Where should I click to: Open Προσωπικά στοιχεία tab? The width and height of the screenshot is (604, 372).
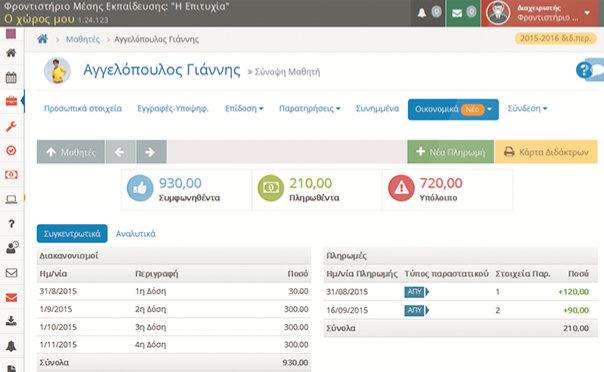[83, 109]
